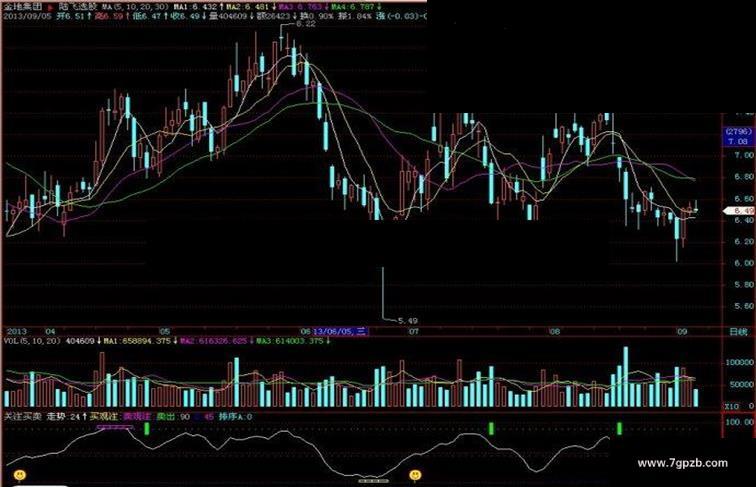Click the 6.00 price axis label
The image size is (756, 487).
coord(744,263)
